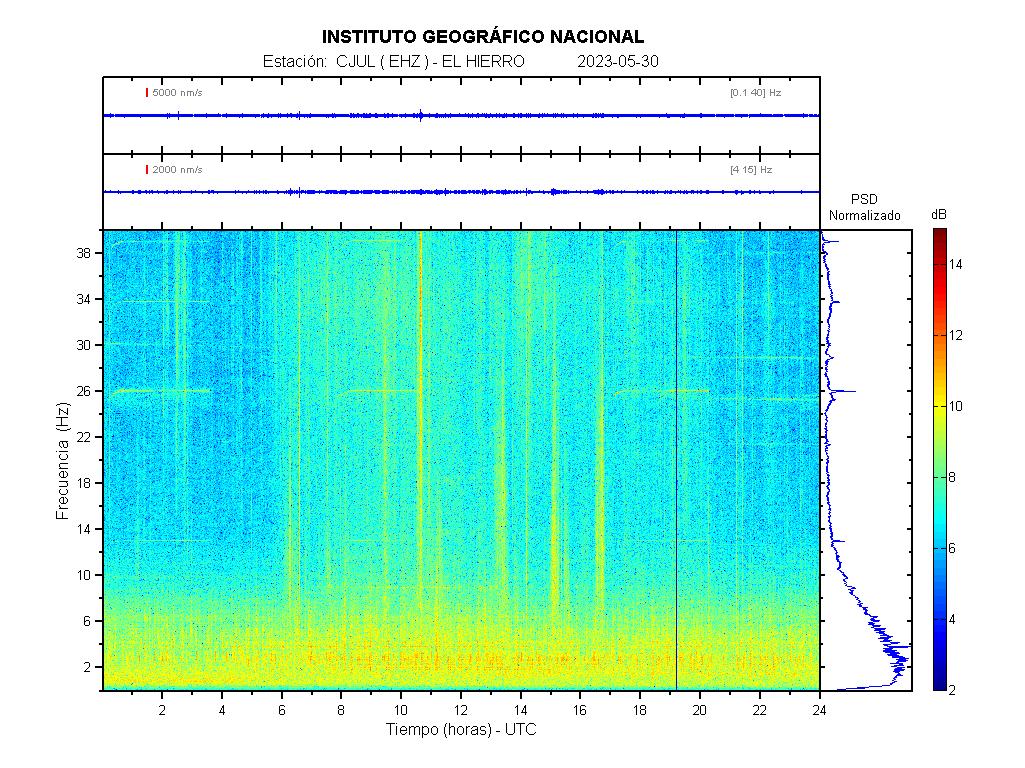The image size is (1025, 768).
Task: Click frequency axis tick "22"
Action: coord(84,437)
